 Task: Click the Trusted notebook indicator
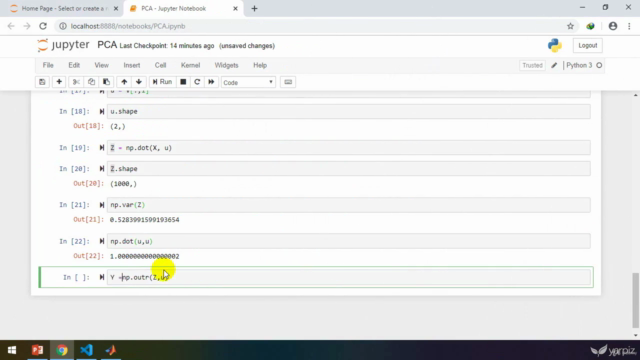[x=532, y=65]
